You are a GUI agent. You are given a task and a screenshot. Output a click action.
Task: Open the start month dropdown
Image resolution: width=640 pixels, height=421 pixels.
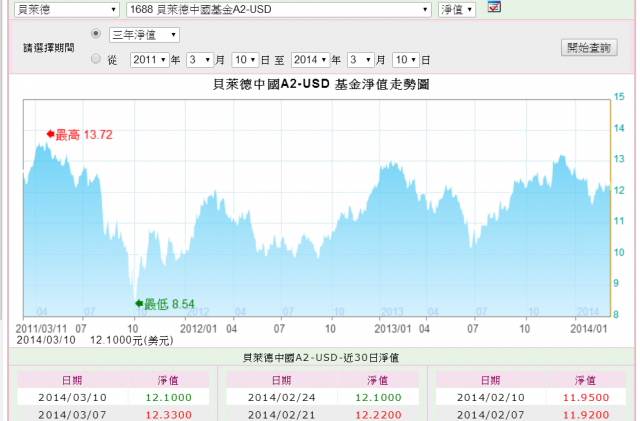[x=200, y=60]
